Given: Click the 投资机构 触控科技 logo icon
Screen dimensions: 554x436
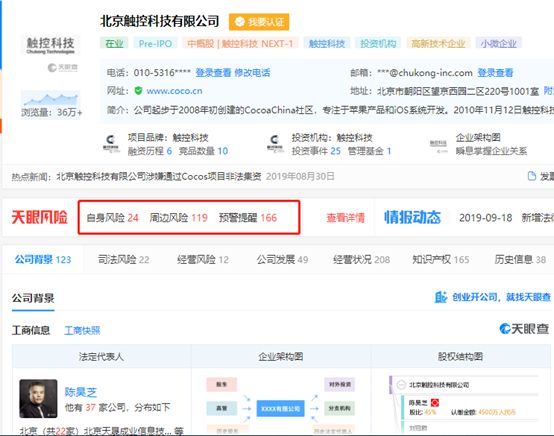Looking at the screenshot, I should [x=275, y=144].
